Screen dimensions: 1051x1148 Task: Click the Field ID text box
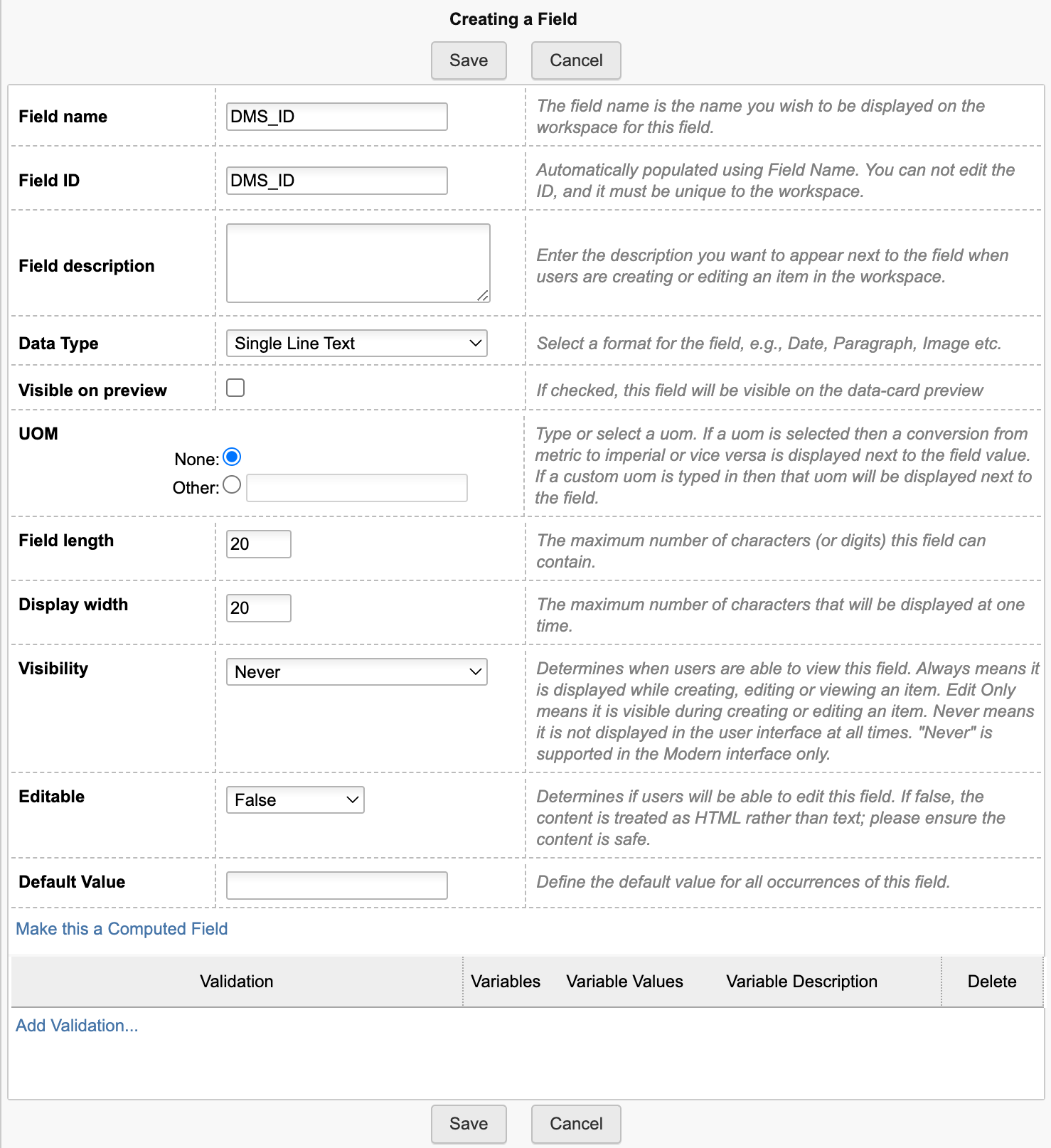(x=336, y=181)
